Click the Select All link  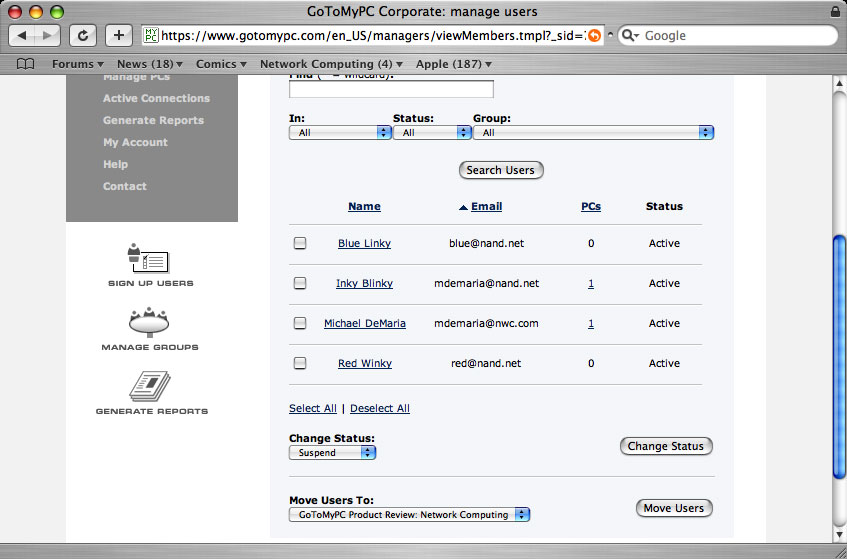pos(312,408)
